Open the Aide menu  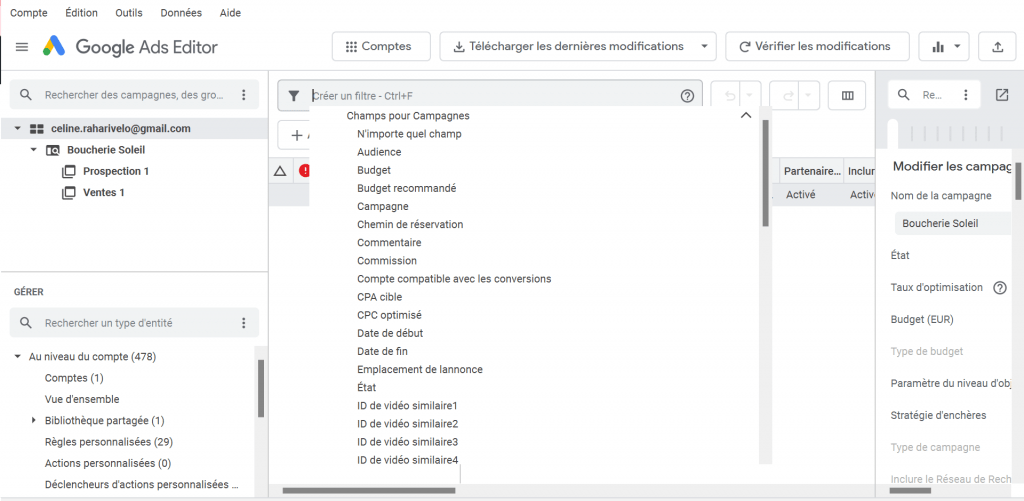click(x=229, y=13)
